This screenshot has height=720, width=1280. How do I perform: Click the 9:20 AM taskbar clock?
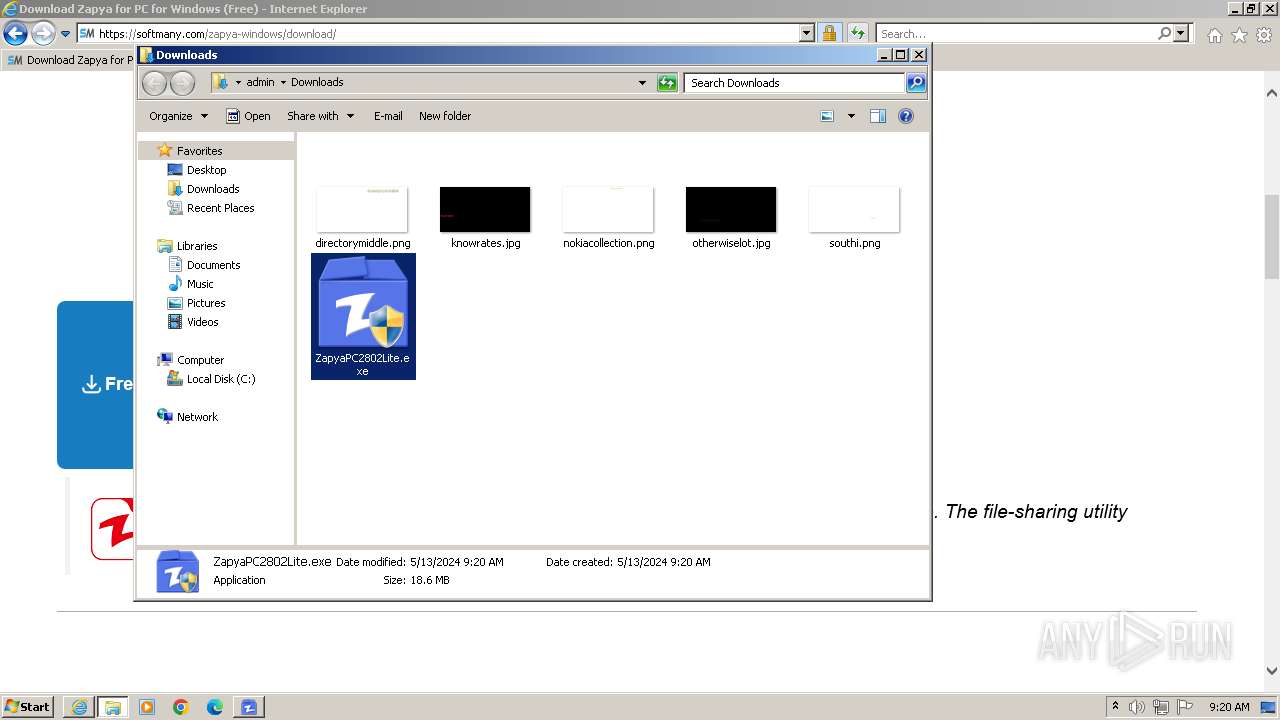pos(1229,707)
